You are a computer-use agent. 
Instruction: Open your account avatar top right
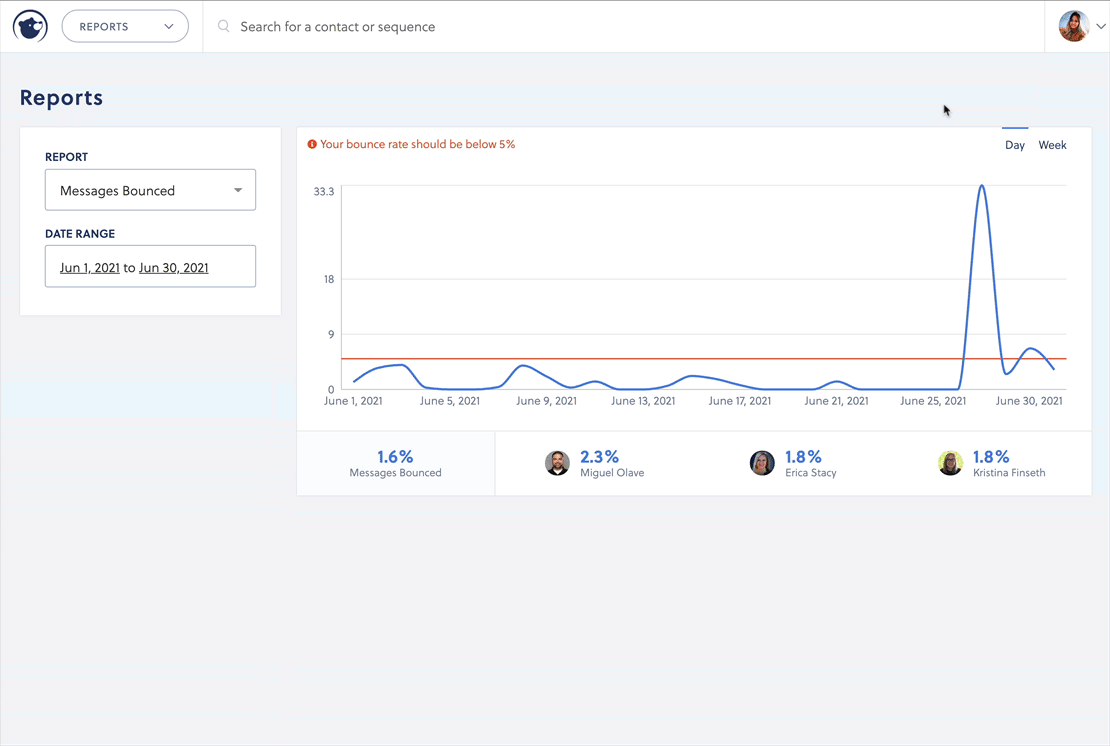point(1074,26)
